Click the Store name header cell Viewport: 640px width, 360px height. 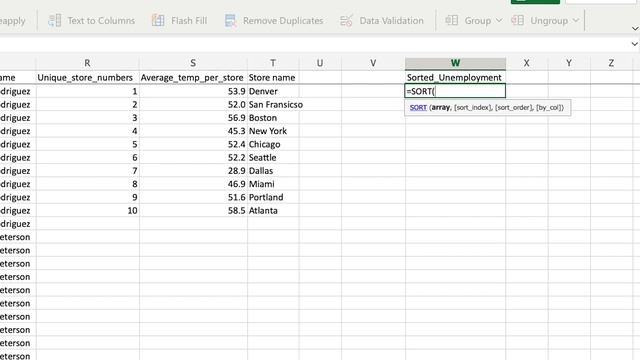pos(273,78)
